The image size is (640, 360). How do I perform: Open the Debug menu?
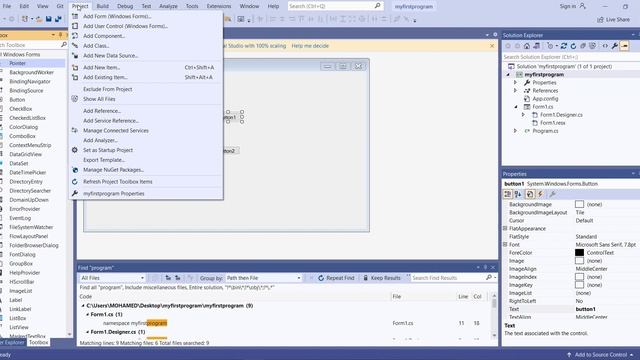pyautogui.click(x=125, y=6)
